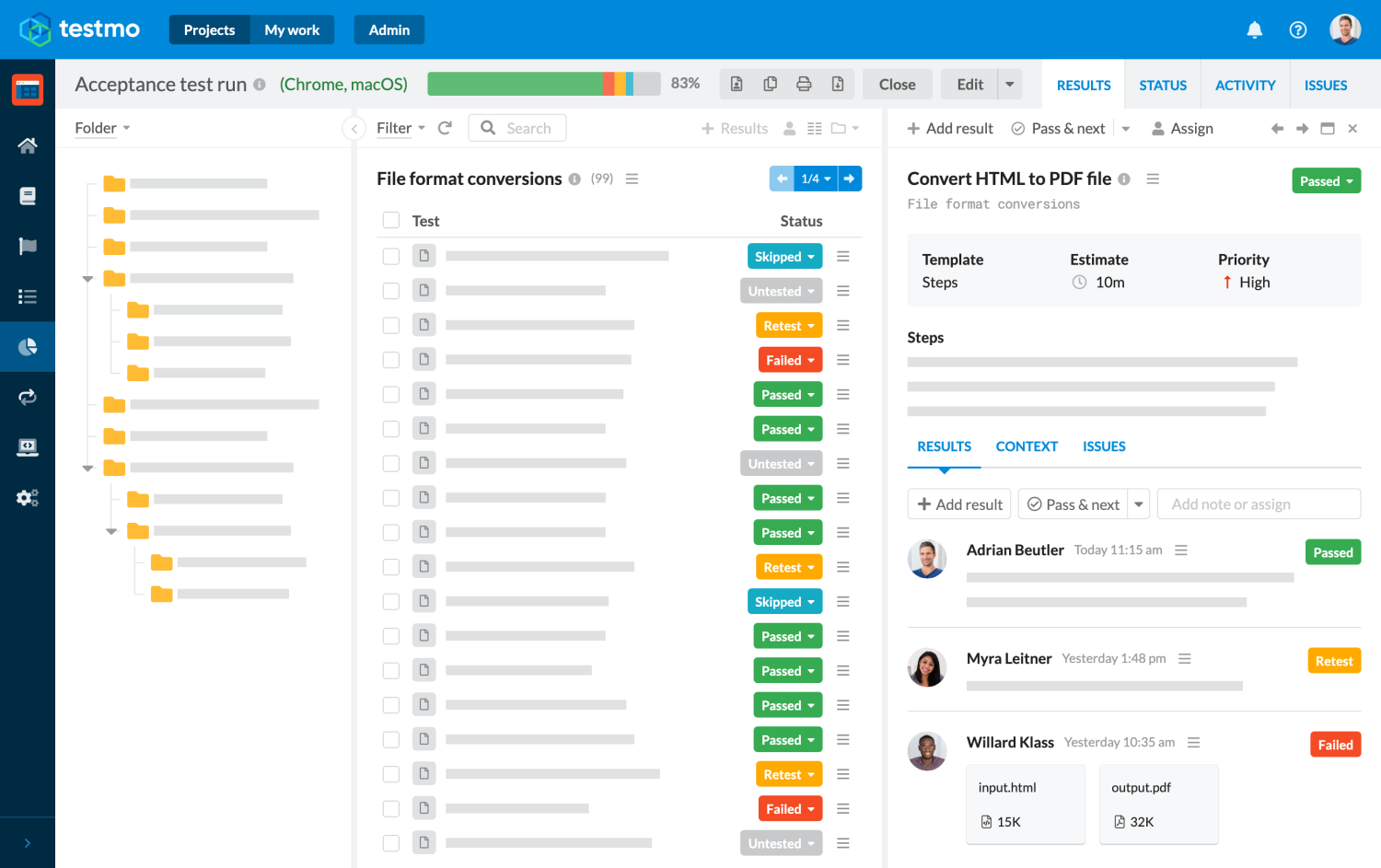Check the last Untested row checkbox
The width and height of the screenshot is (1381, 868).
[391, 843]
